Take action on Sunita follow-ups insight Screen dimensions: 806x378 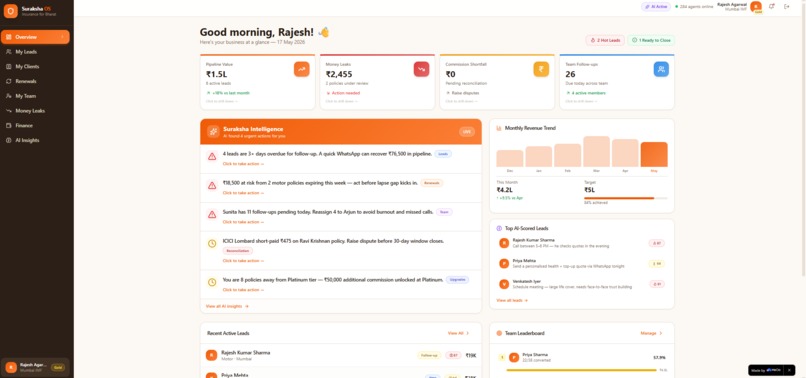(243, 222)
